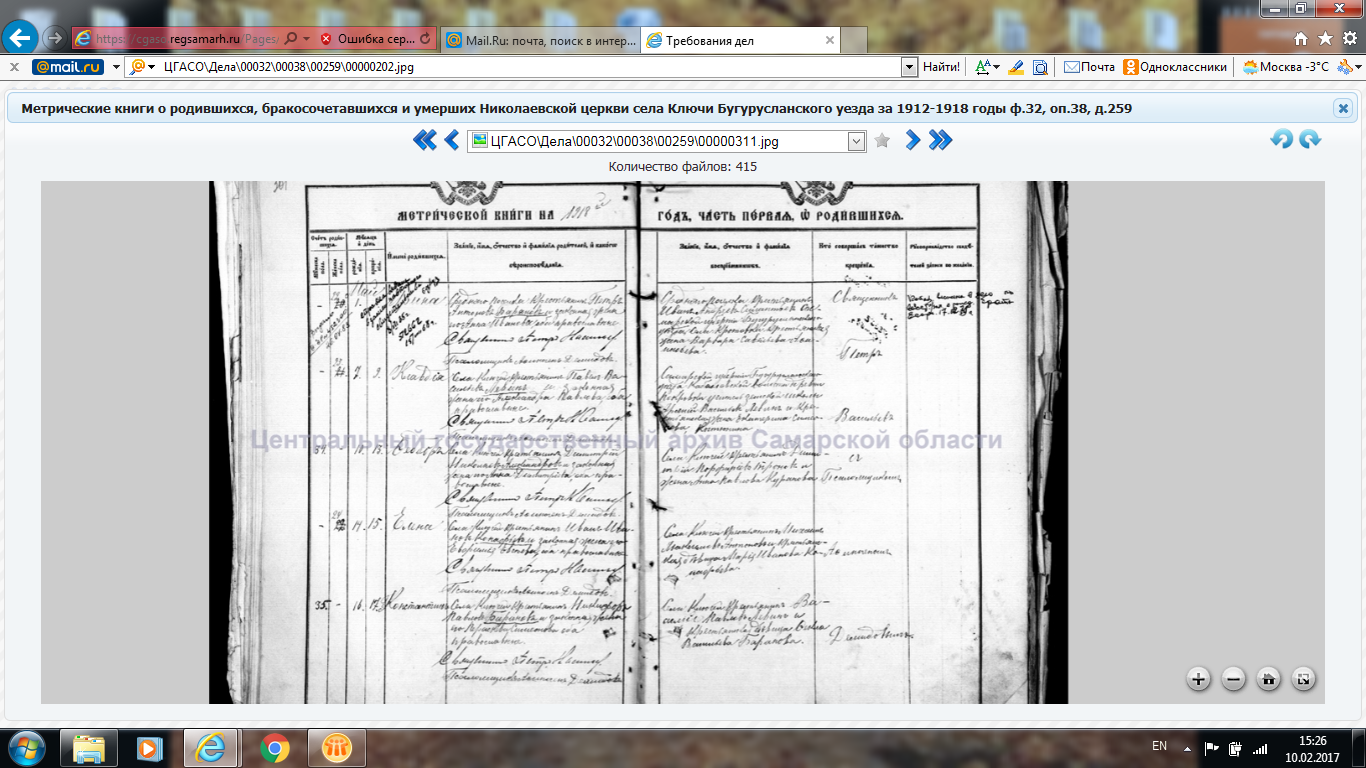The height and width of the screenshot is (768, 1366).
Task: Toggle the bookmark star for this file
Action: (x=882, y=141)
